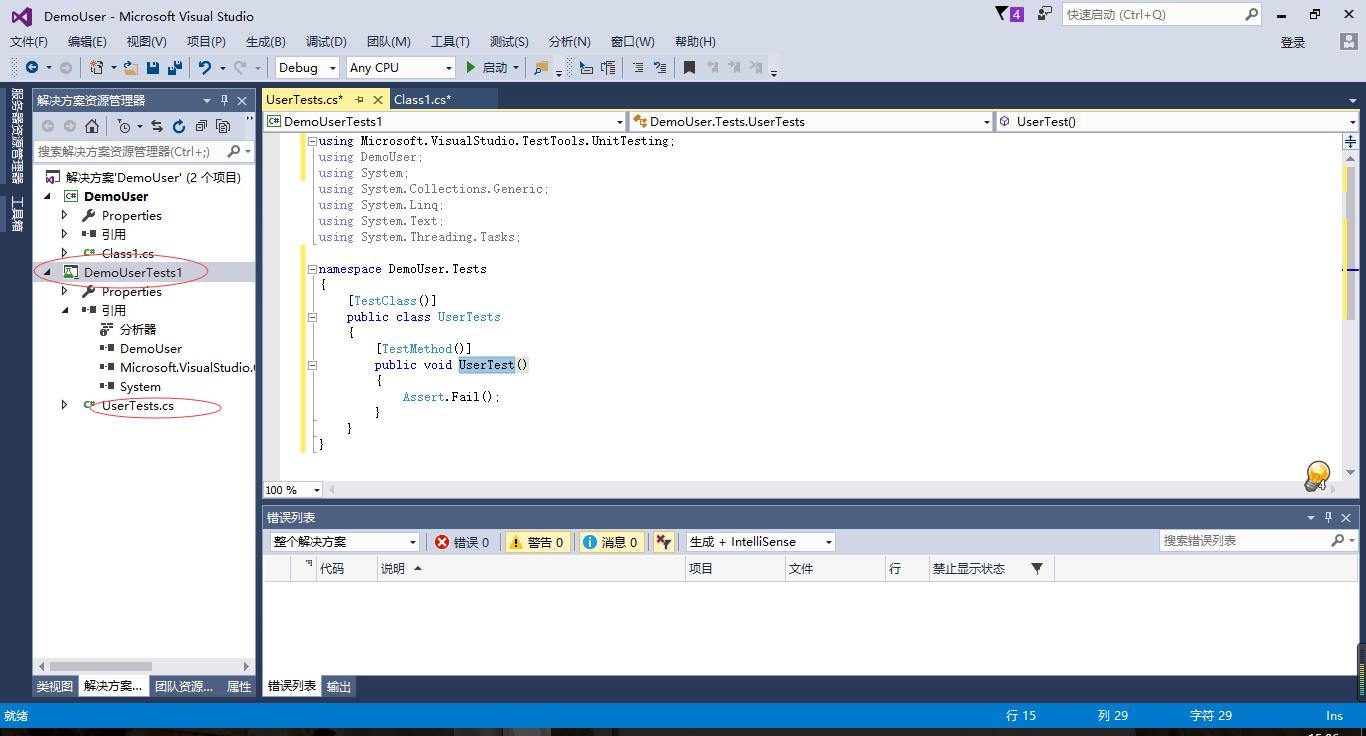Switch to the 类视图 tab

54,686
